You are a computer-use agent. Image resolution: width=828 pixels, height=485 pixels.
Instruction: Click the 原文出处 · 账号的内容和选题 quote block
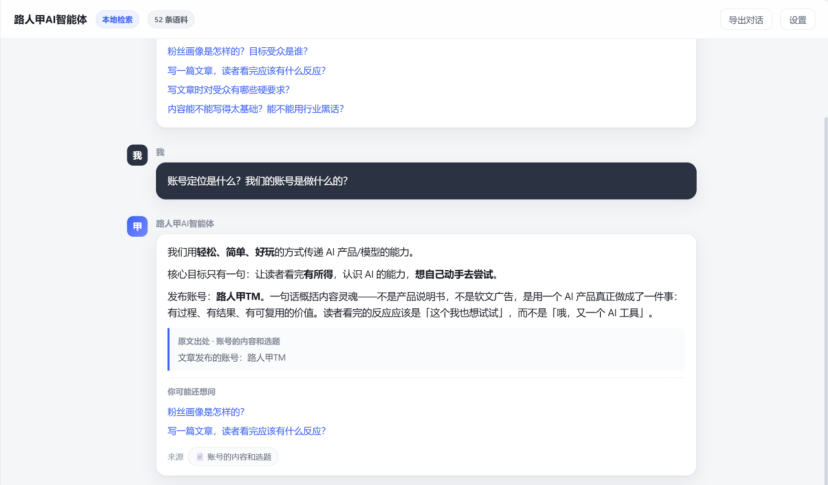click(426, 349)
